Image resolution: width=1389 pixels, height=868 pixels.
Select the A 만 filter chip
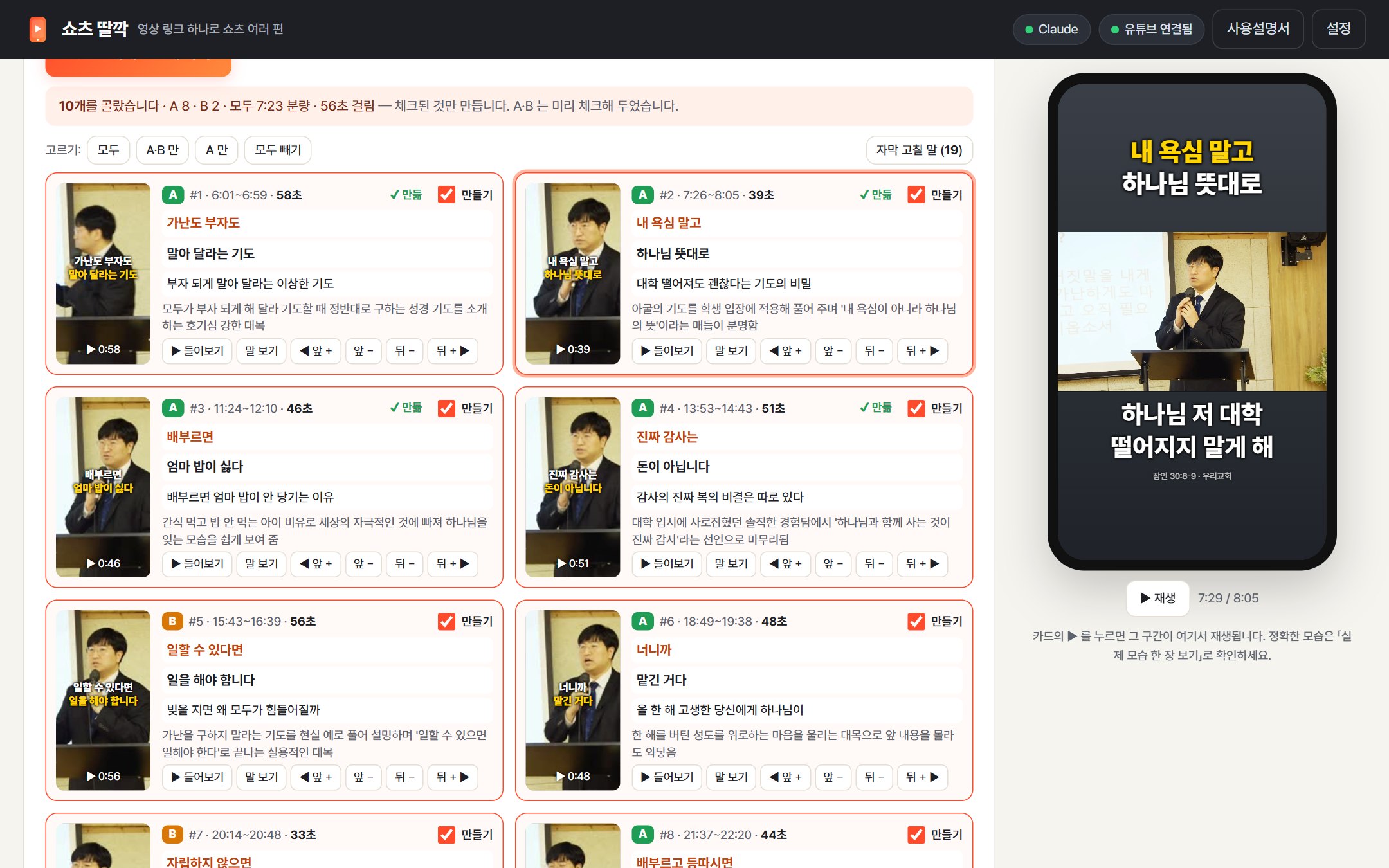pos(217,150)
